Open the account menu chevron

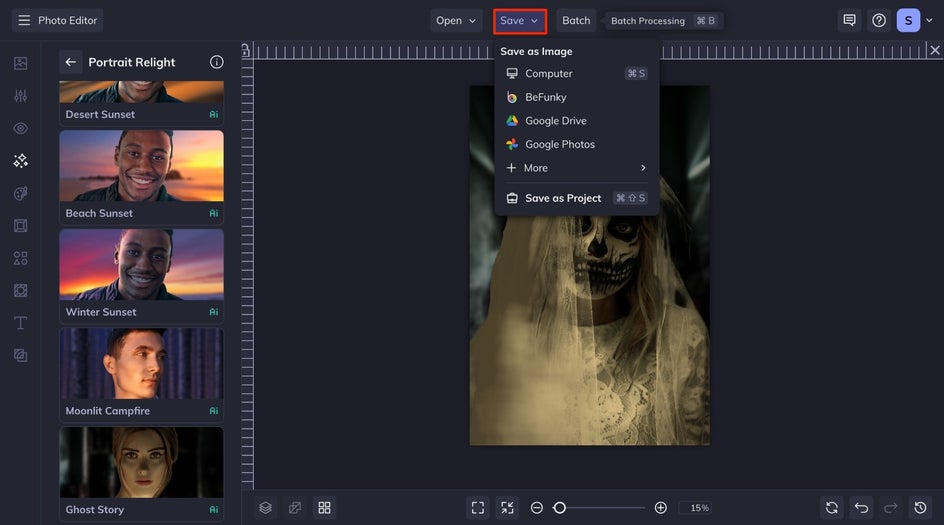930,20
